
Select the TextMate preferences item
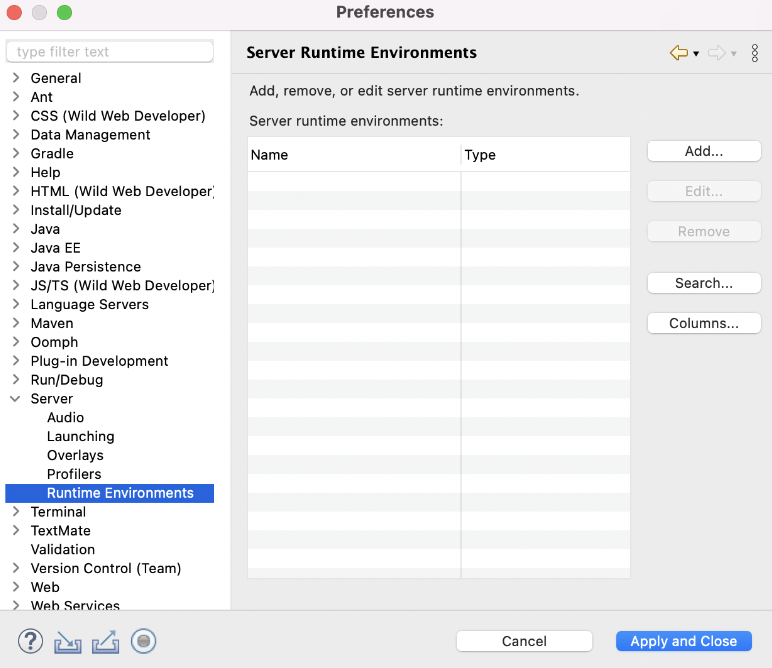61,531
